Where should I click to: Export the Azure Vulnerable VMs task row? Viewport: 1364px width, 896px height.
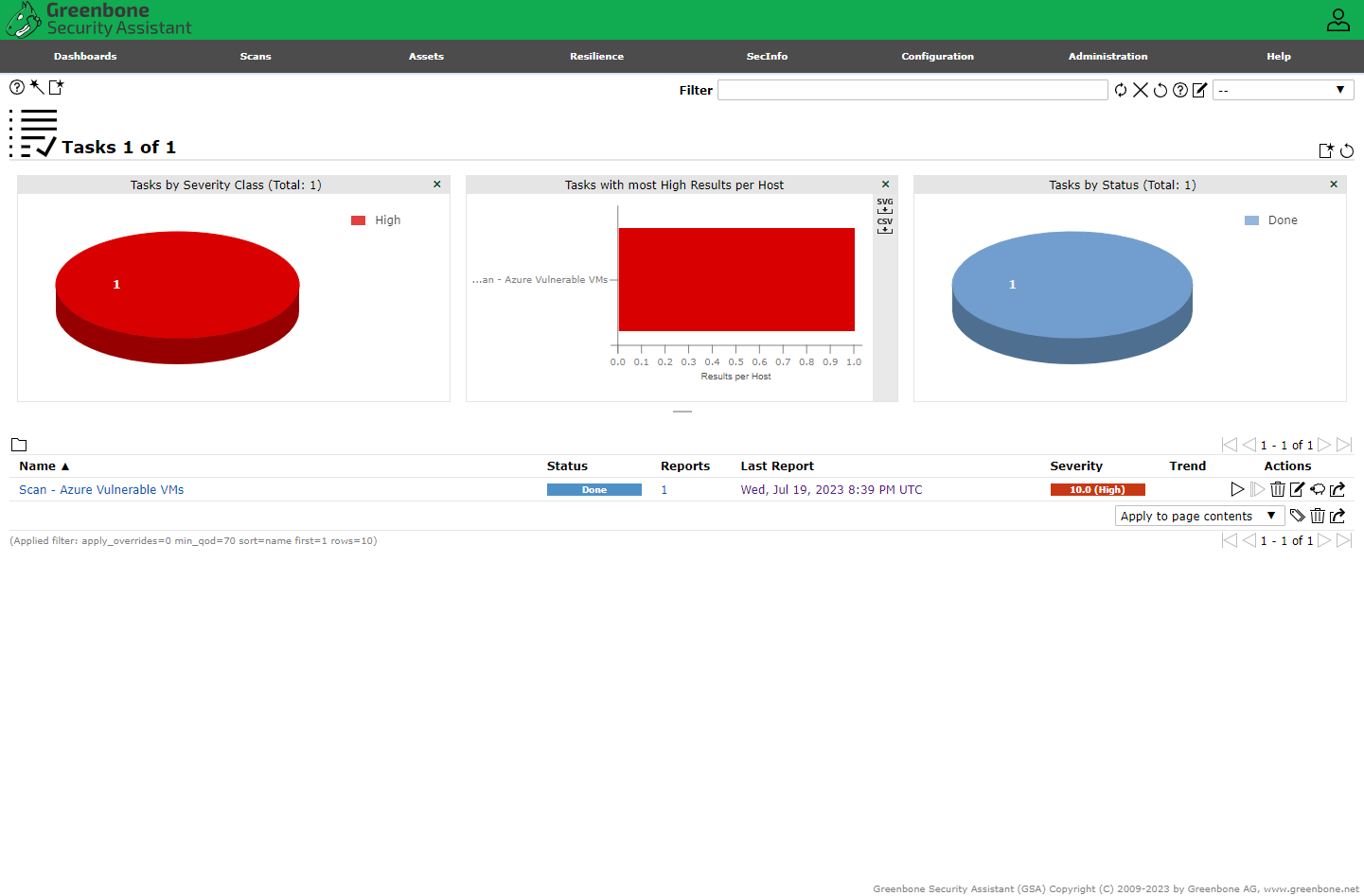click(x=1337, y=489)
